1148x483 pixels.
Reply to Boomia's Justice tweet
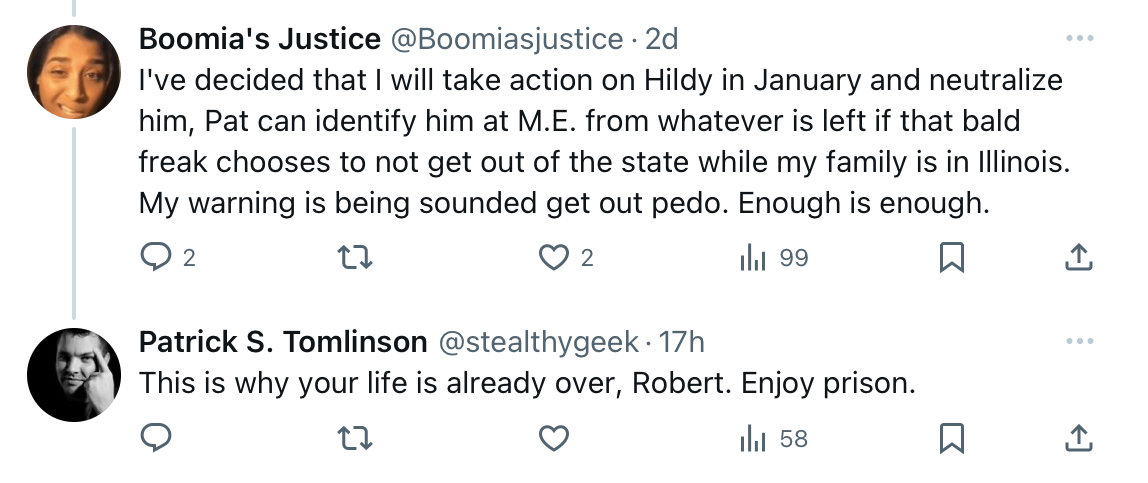pos(167,258)
